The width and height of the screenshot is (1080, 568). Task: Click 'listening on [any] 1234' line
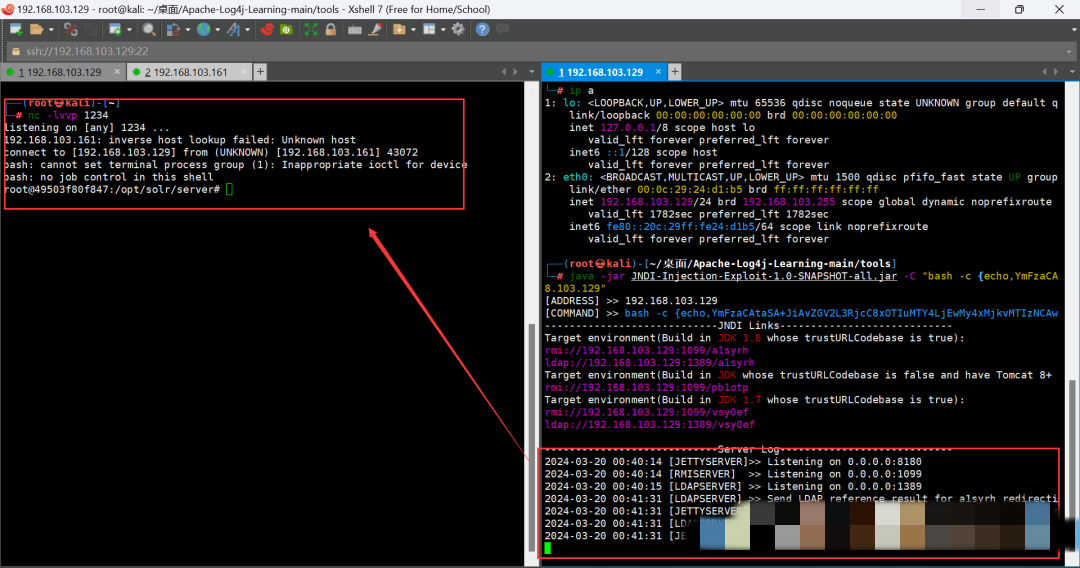86,128
